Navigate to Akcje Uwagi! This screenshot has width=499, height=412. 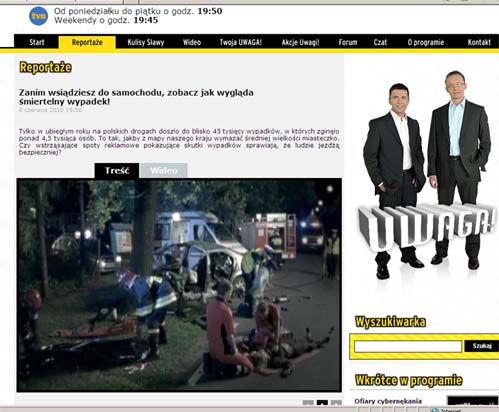click(x=300, y=42)
